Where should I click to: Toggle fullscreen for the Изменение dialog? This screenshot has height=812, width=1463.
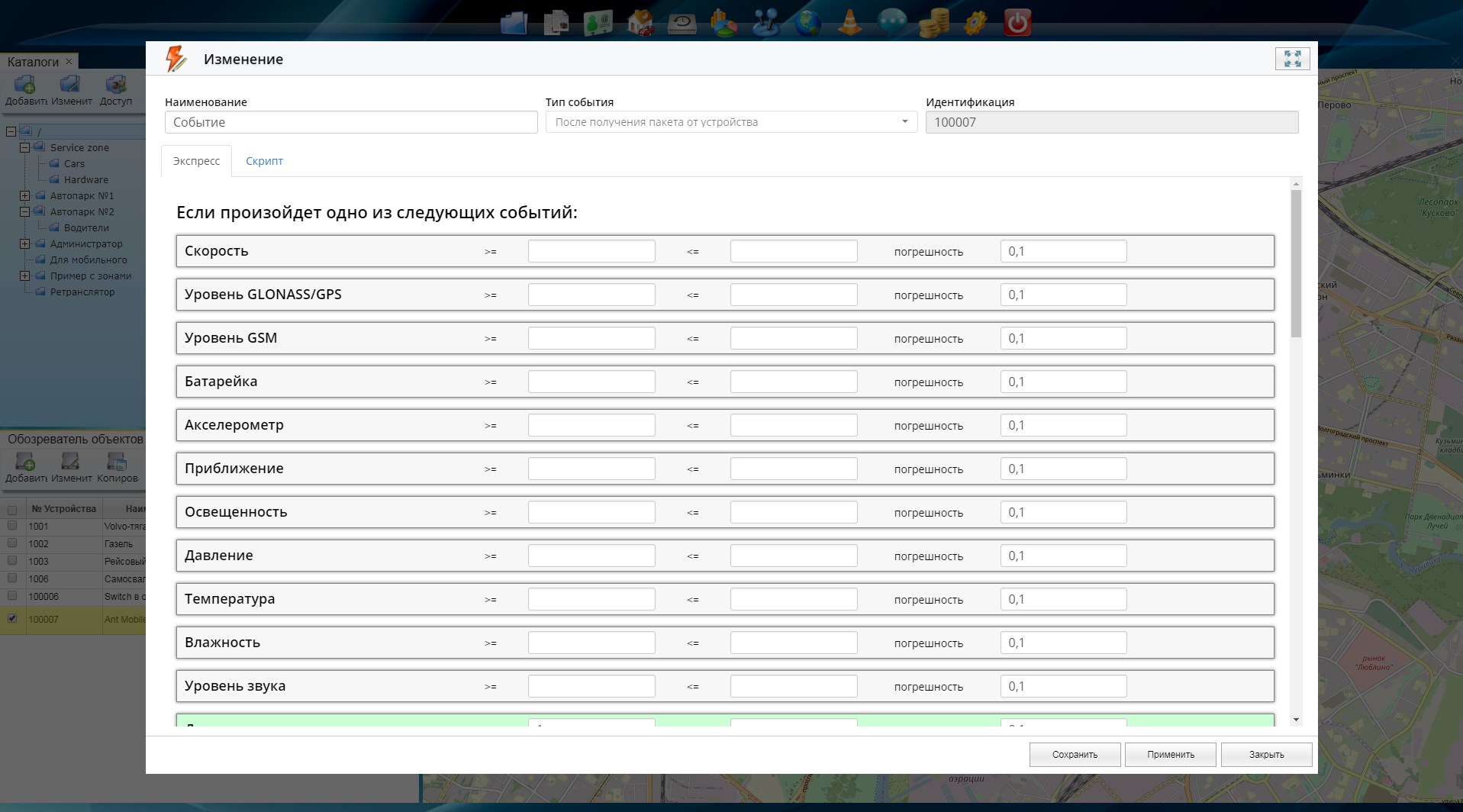pos(1292,59)
